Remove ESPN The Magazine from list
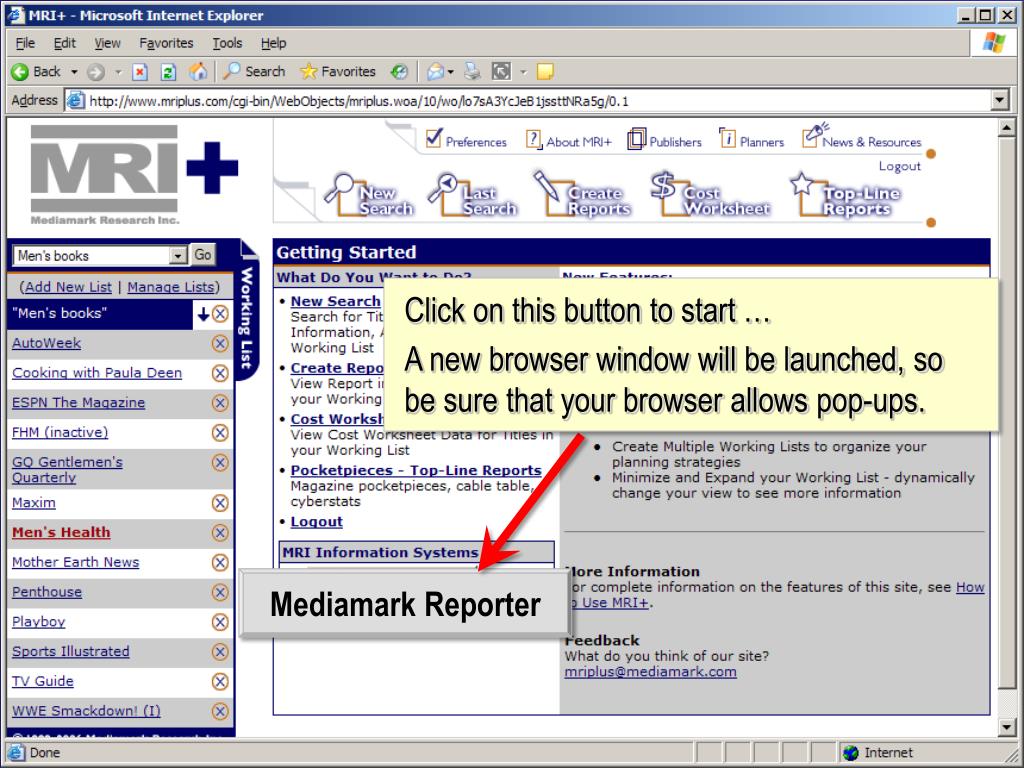1024x768 pixels. coord(220,403)
